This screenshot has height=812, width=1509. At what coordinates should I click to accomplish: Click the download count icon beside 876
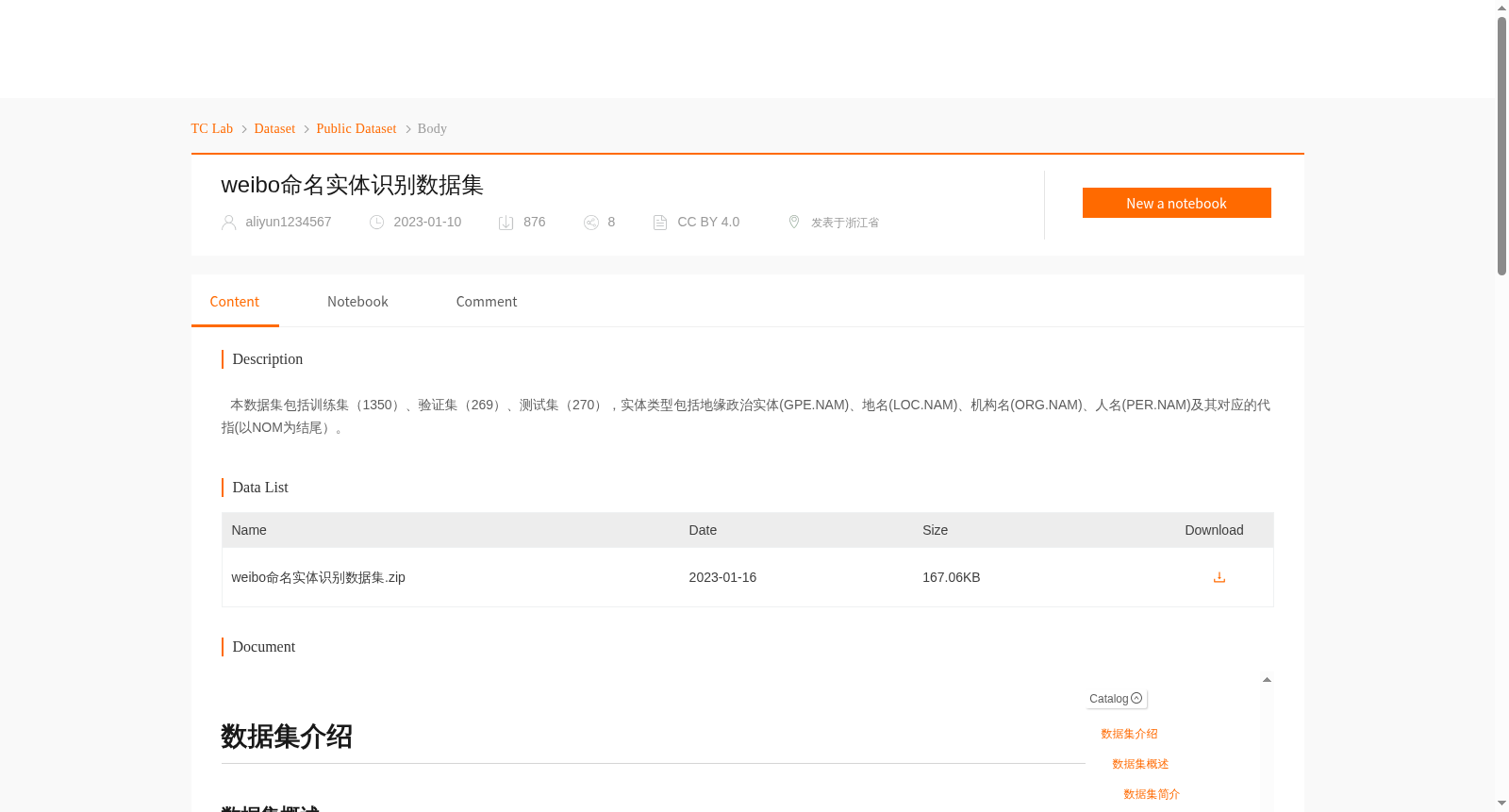(506, 223)
